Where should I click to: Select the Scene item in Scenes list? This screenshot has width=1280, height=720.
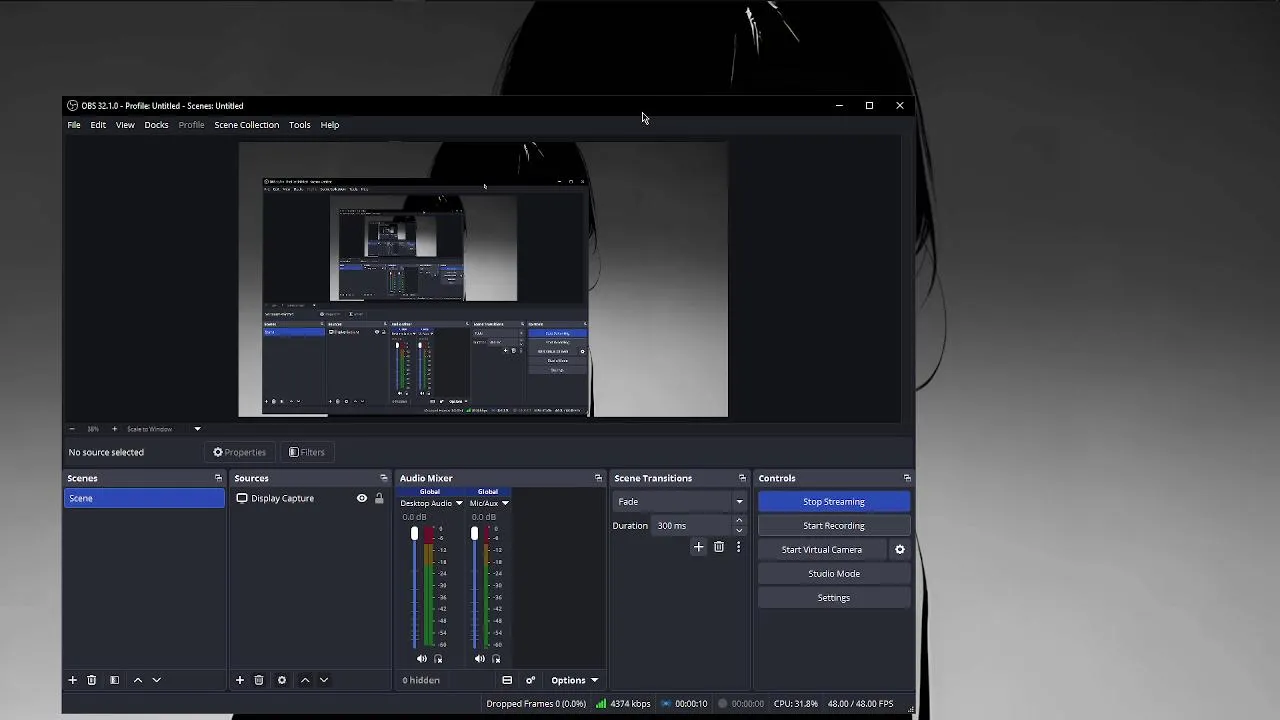pos(144,498)
